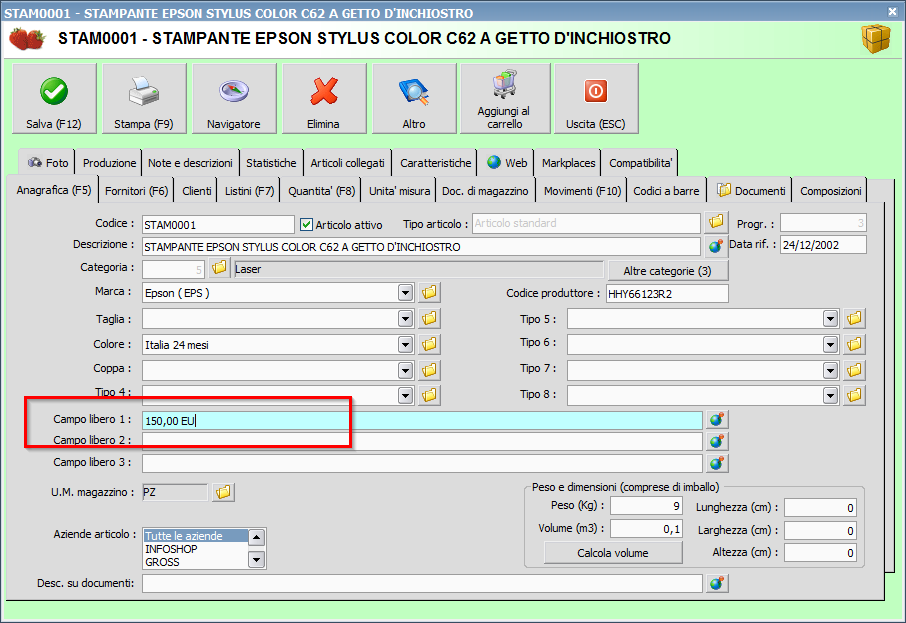The width and height of the screenshot is (906, 623).
Task: Expand the Tipo 8 dropdown
Action: (x=830, y=396)
